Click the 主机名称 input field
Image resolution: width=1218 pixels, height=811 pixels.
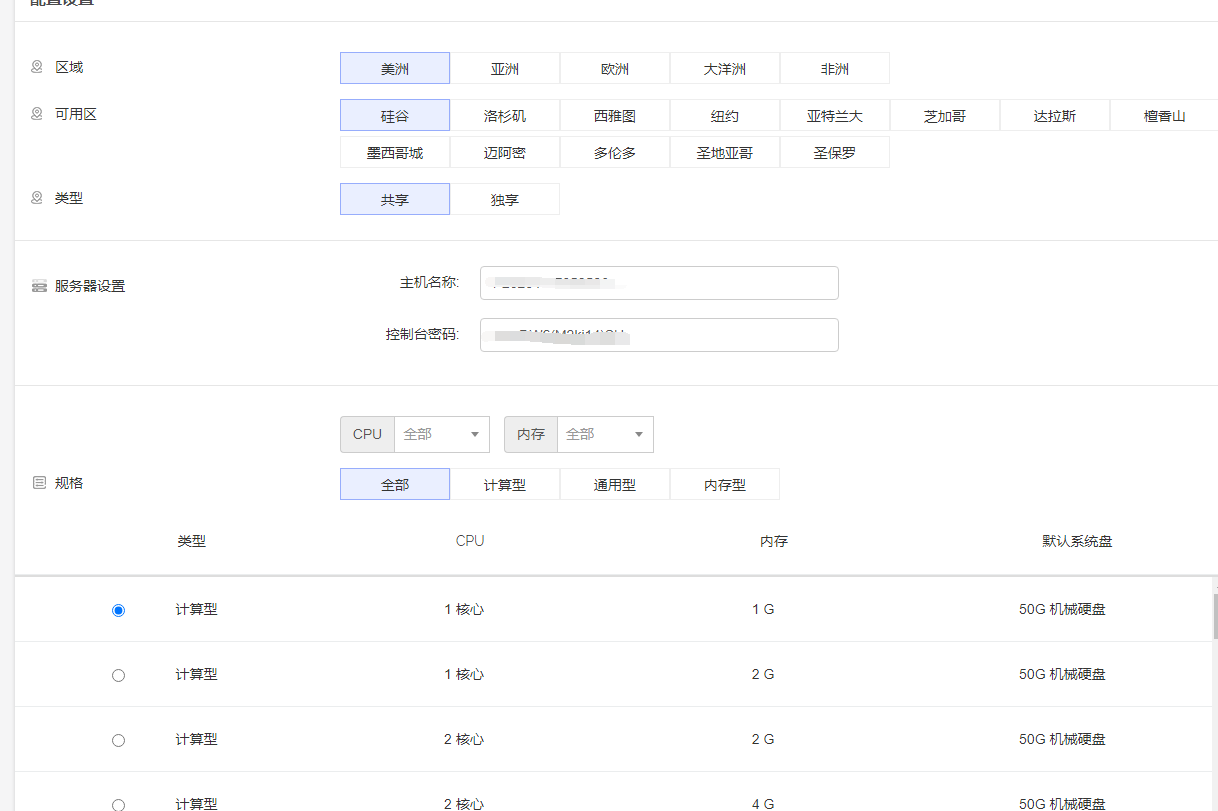(x=659, y=283)
